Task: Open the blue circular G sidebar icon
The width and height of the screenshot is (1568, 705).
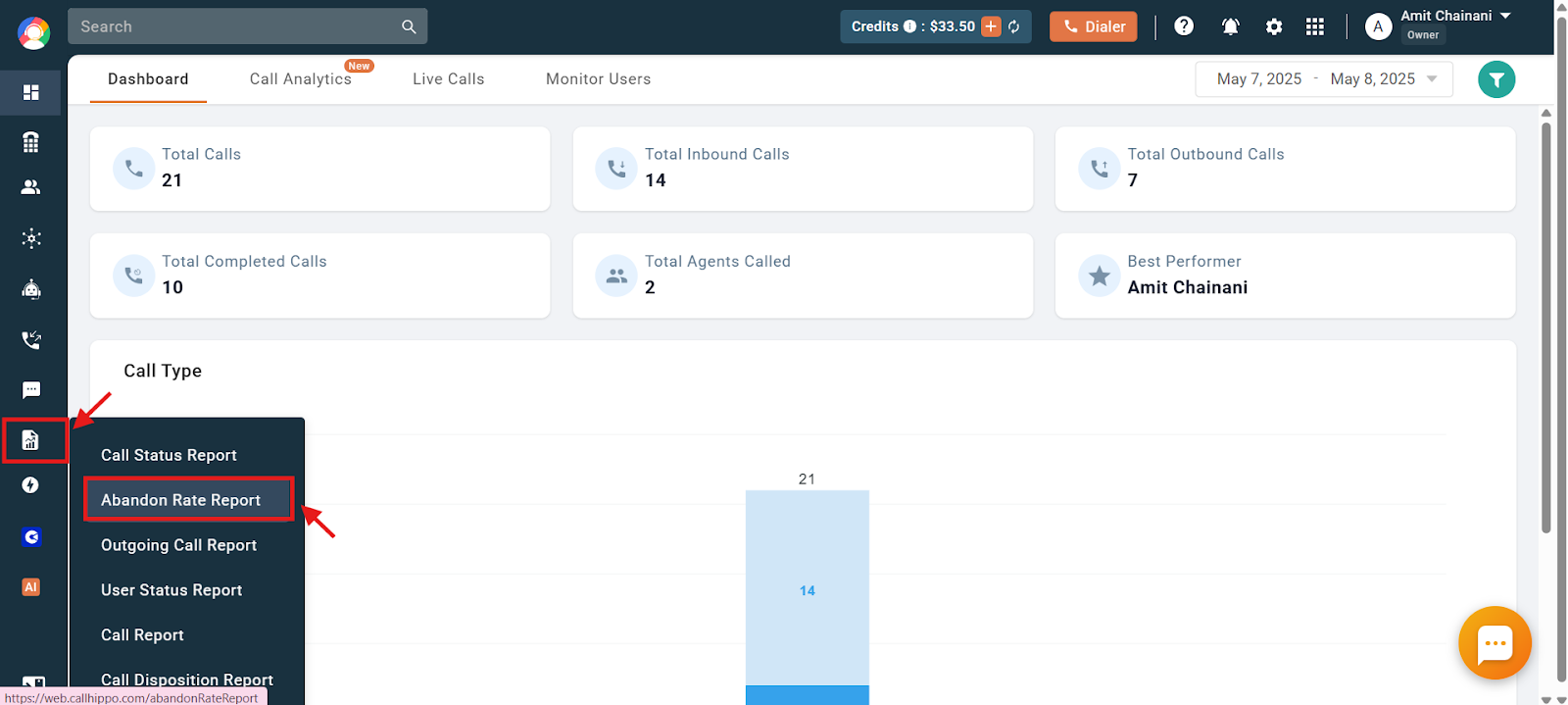Action: coord(31,536)
